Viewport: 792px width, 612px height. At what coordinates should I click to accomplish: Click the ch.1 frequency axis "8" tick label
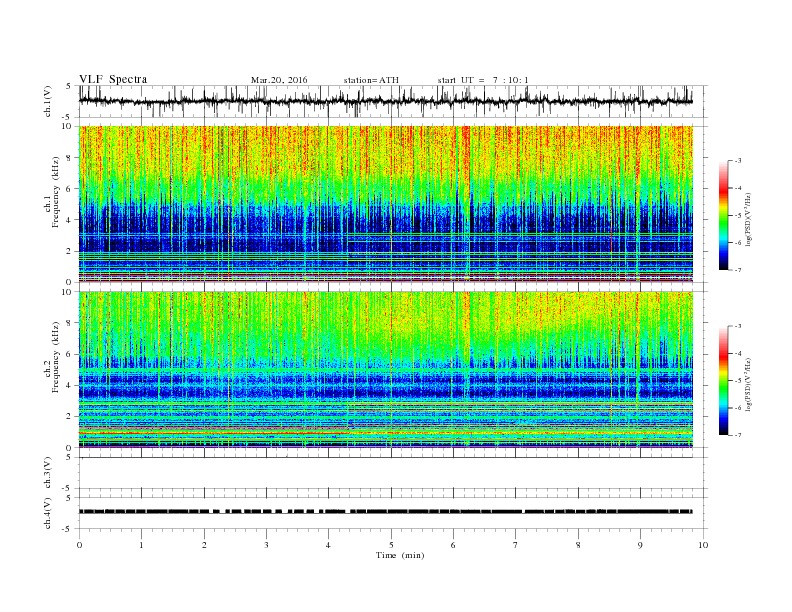point(70,158)
